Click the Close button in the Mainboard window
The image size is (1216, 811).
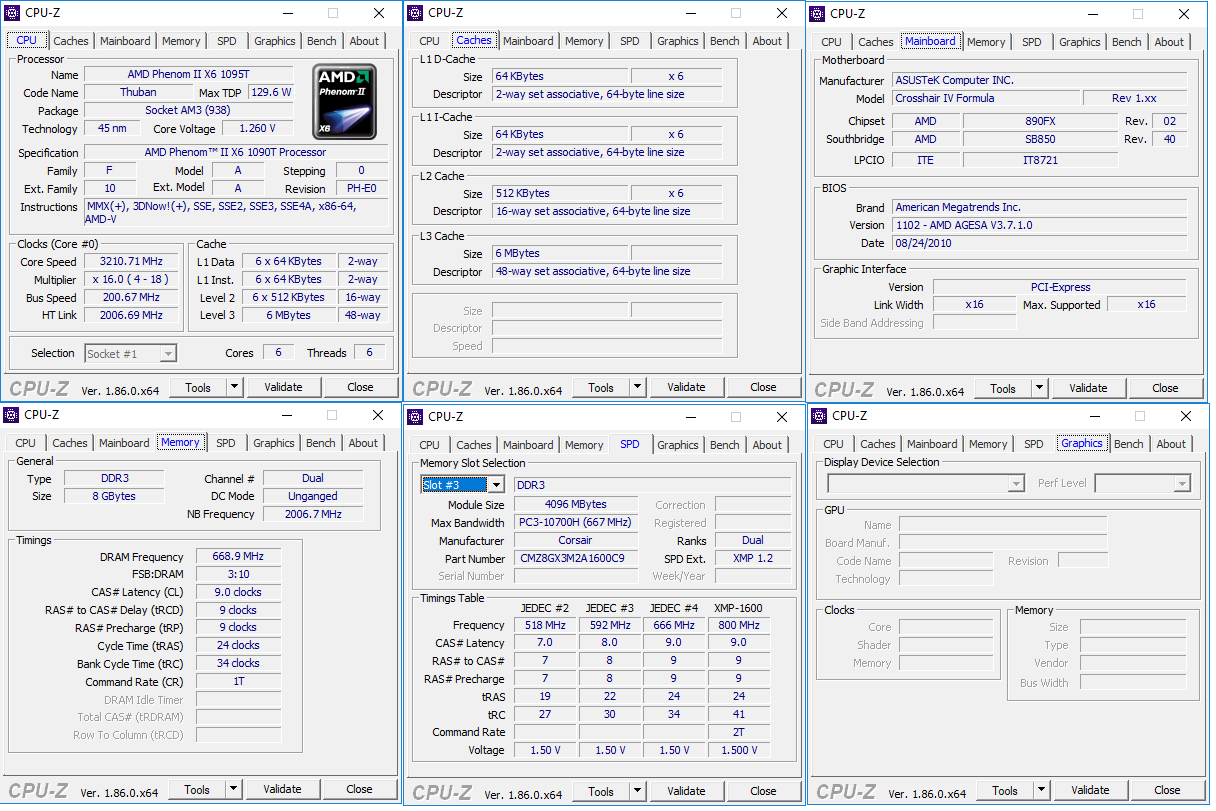point(1165,388)
